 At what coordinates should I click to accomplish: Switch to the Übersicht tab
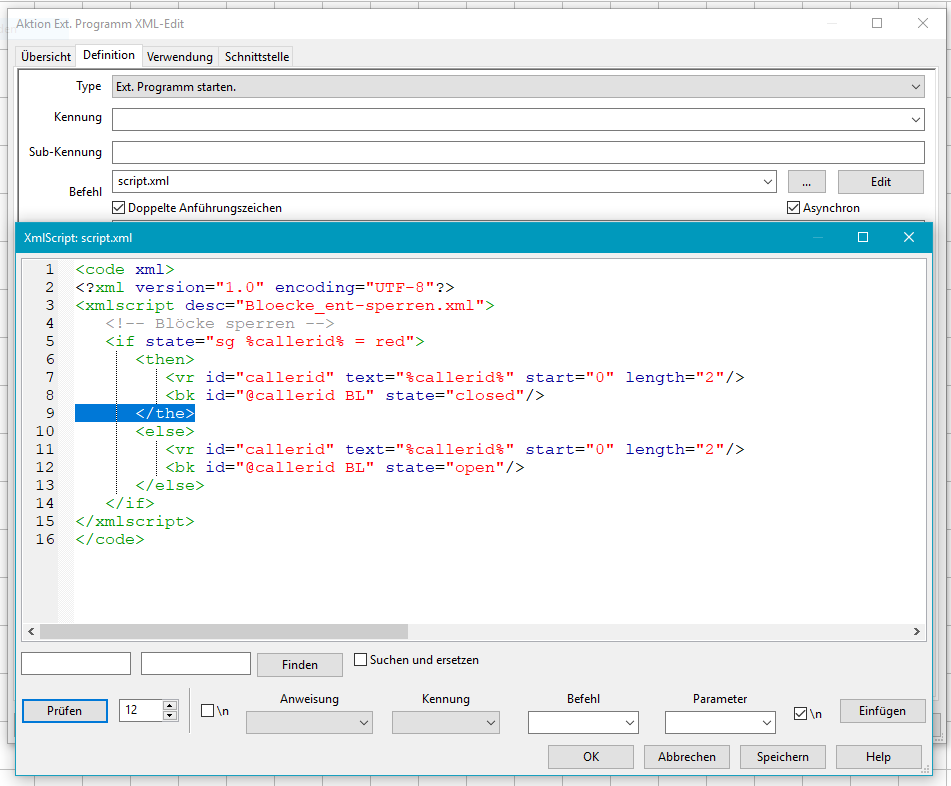(46, 57)
